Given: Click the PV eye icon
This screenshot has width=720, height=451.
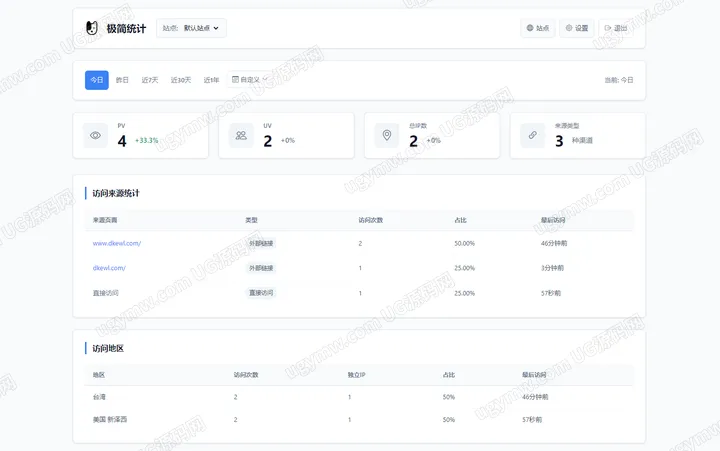Looking at the screenshot, I should (x=96, y=135).
